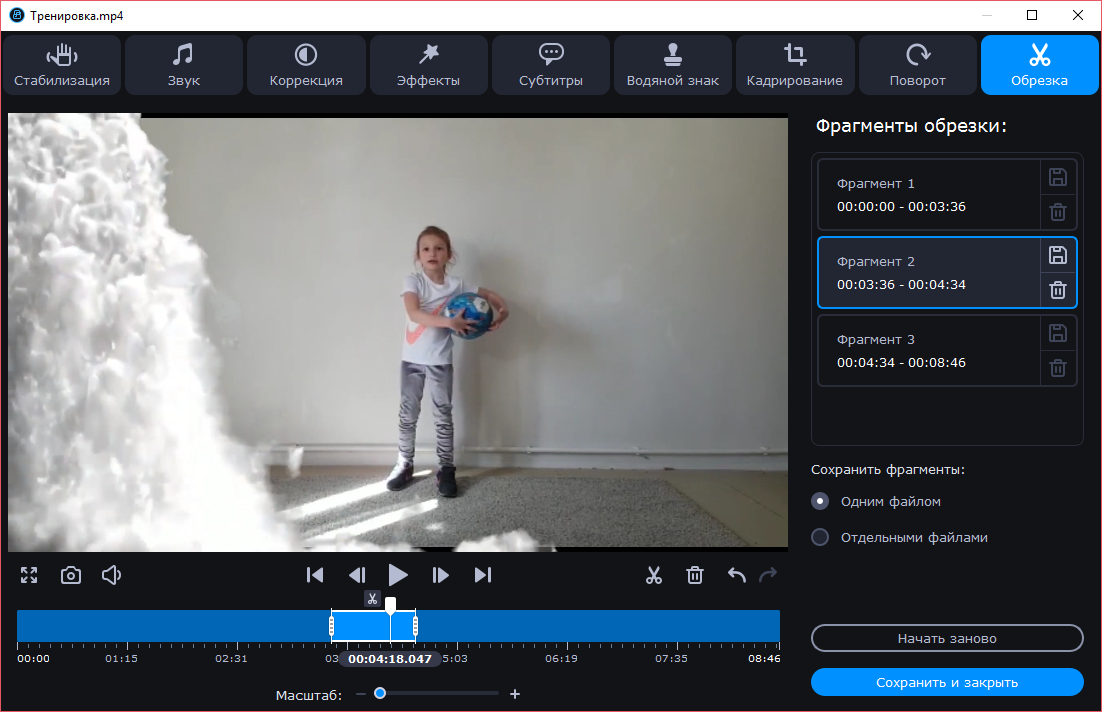
Task: Click the fullscreen expand icon
Action: pos(29,575)
